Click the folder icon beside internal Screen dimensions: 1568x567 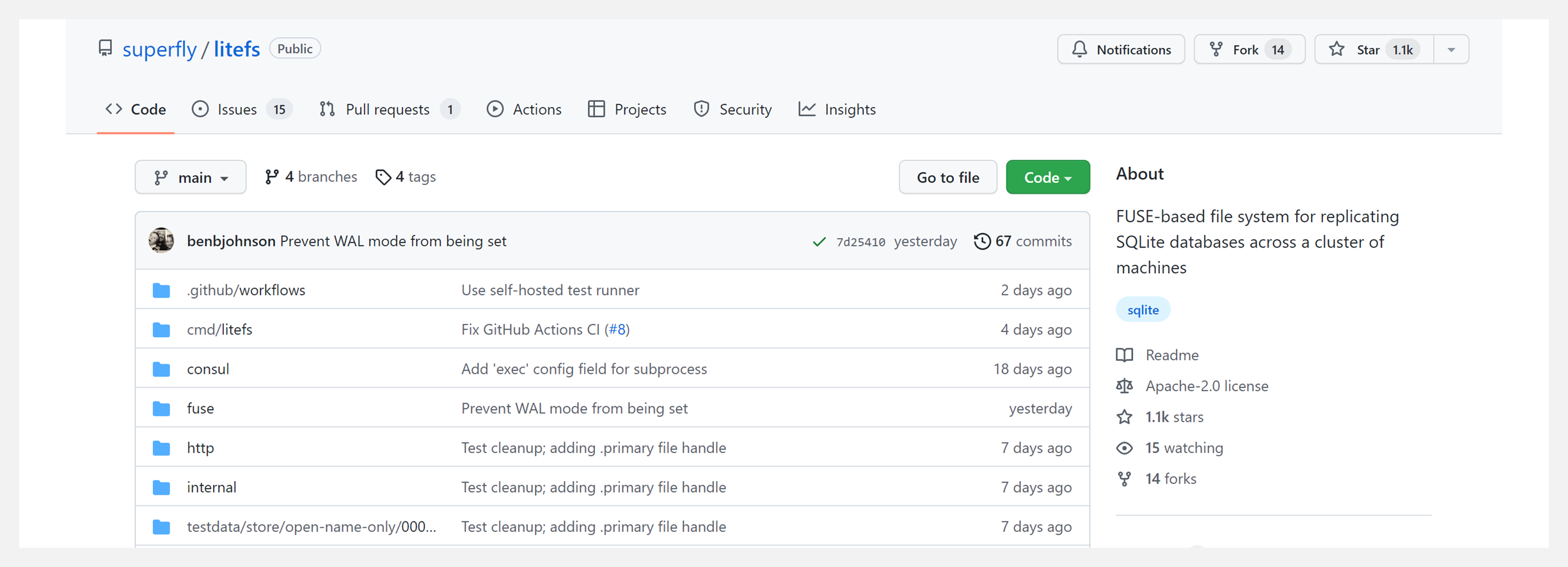[161, 488]
